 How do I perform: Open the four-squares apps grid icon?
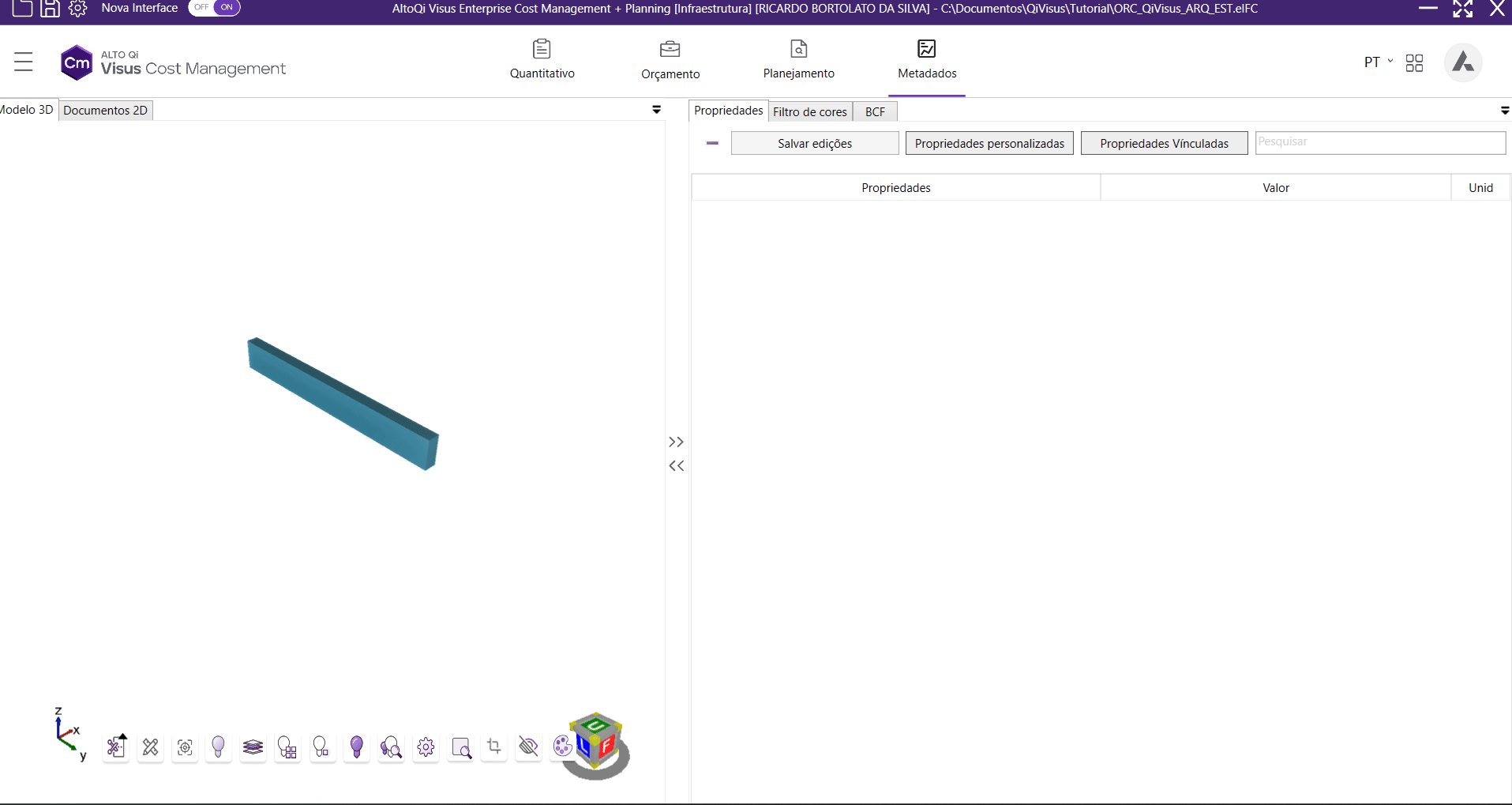point(1414,63)
